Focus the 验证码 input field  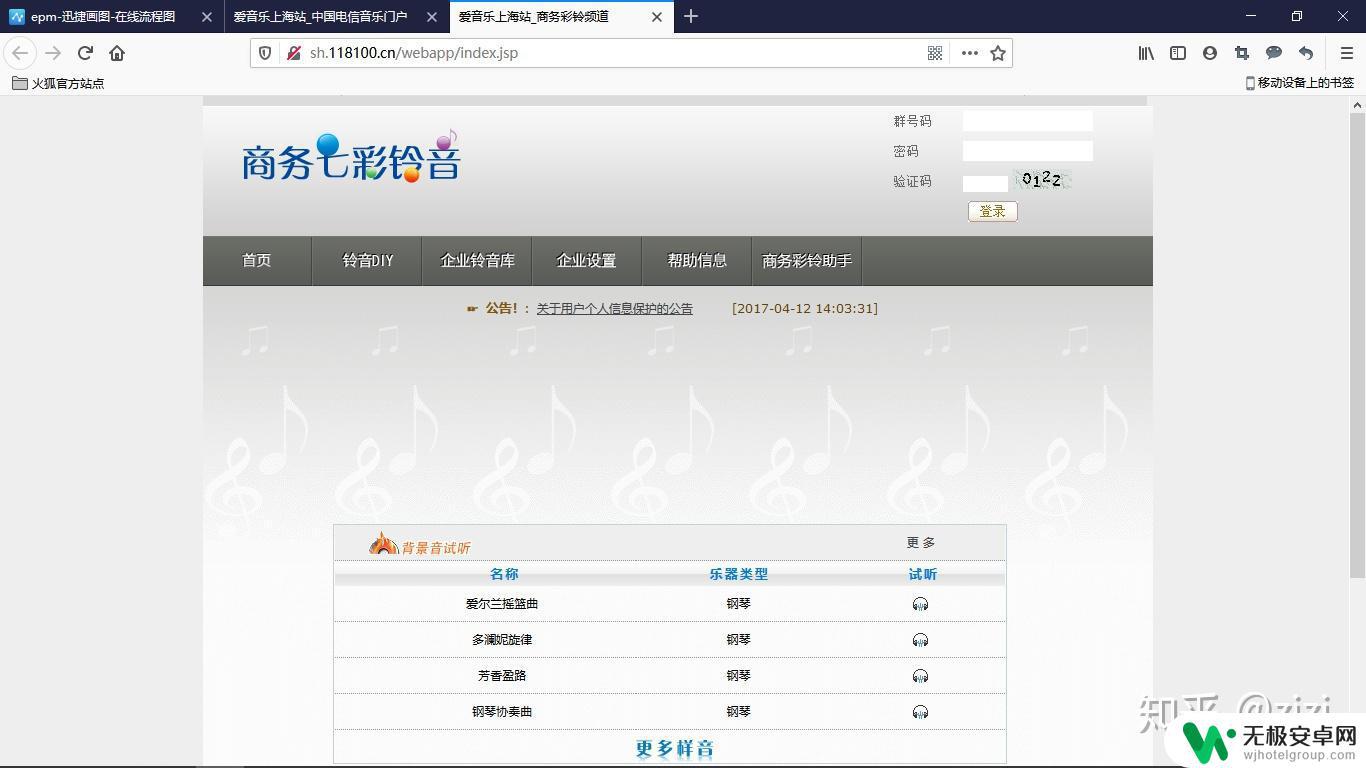[x=985, y=183]
